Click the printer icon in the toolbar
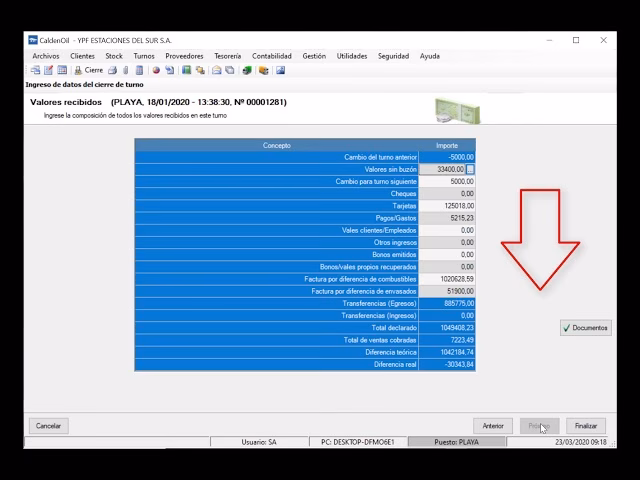 [112, 70]
